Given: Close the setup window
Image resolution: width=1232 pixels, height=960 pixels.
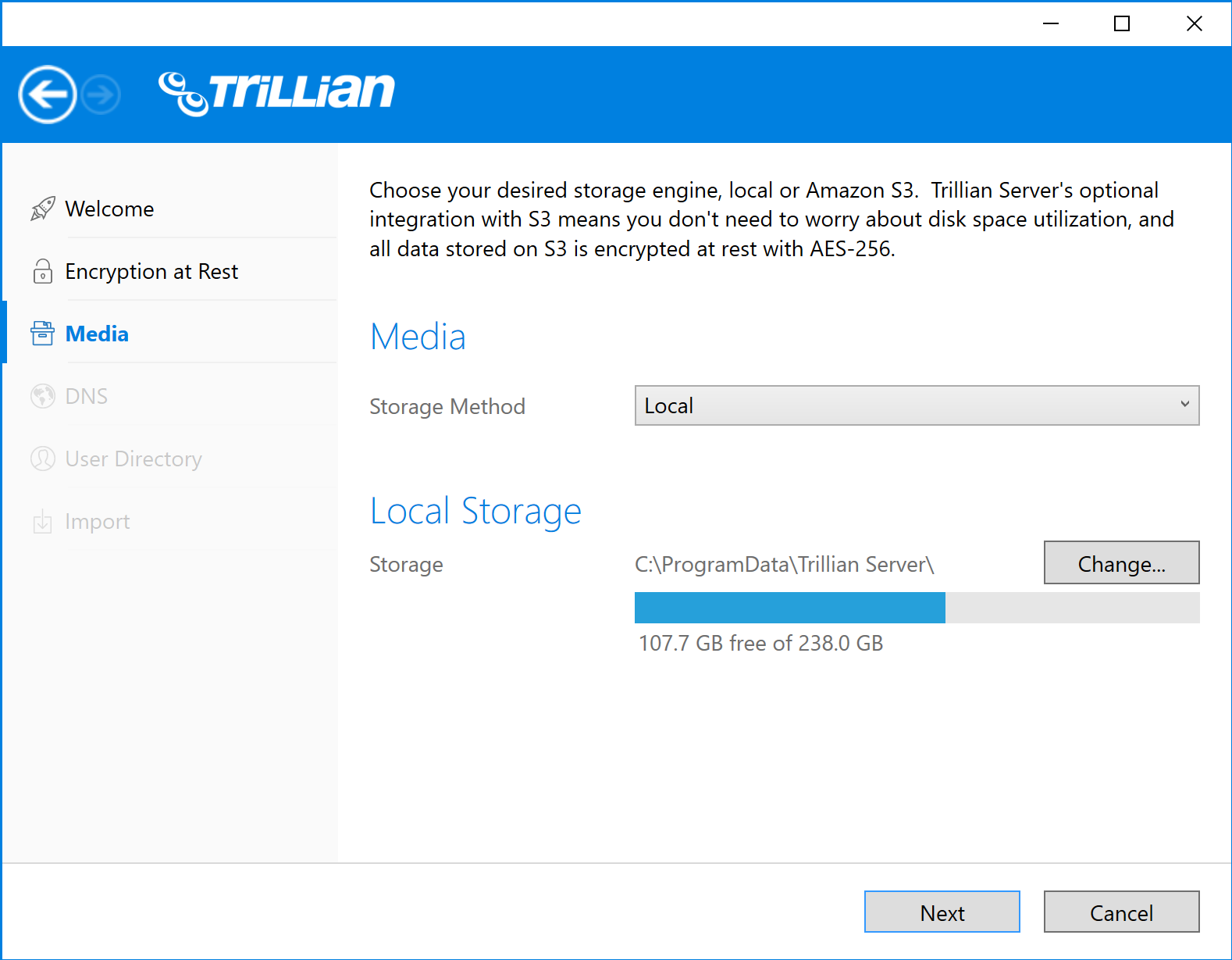Looking at the screenshot, I should tap(1194, 23).
